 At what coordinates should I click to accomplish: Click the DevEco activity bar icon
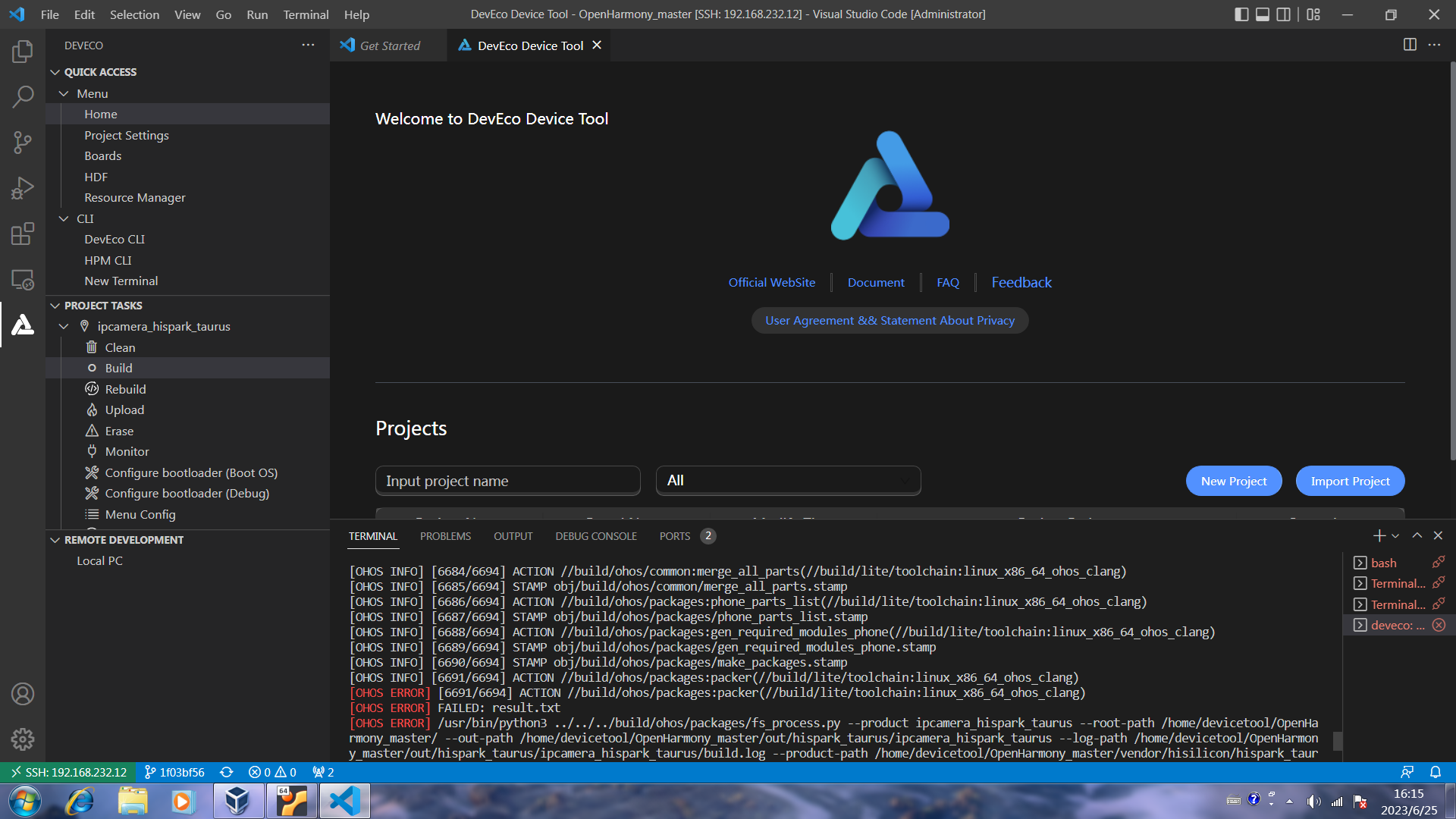point(23,325)
